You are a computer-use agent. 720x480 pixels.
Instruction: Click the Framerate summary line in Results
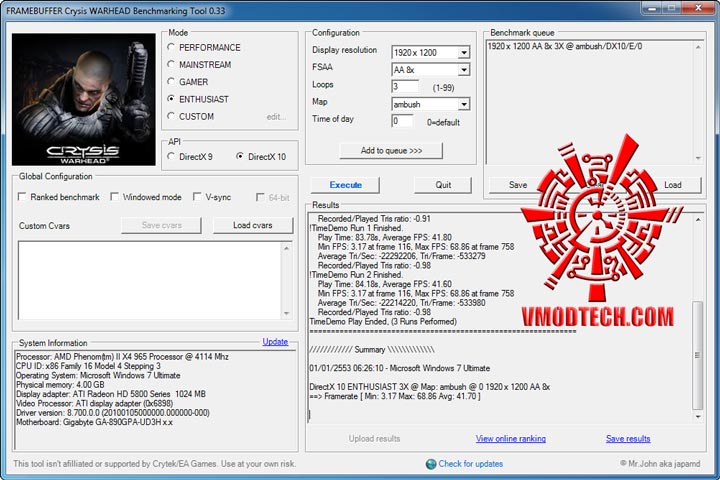pos(395,396)
